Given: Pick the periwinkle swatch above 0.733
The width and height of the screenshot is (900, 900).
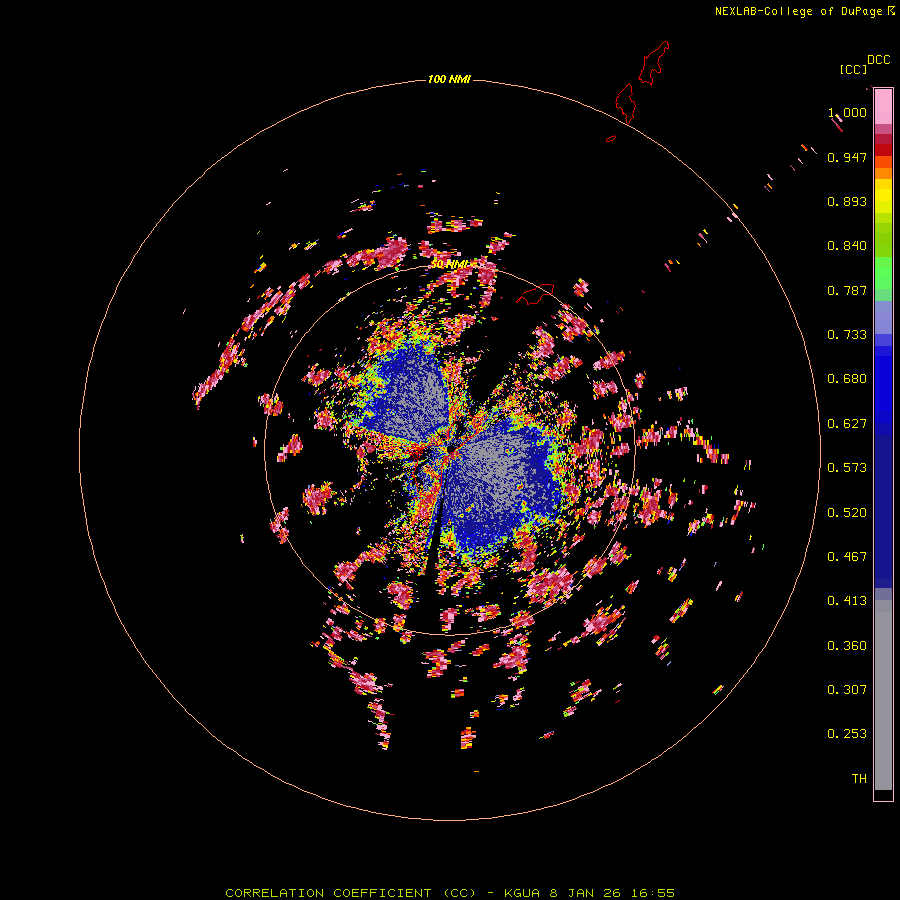Looking at the screenshot, I should (x=883, y=318).
